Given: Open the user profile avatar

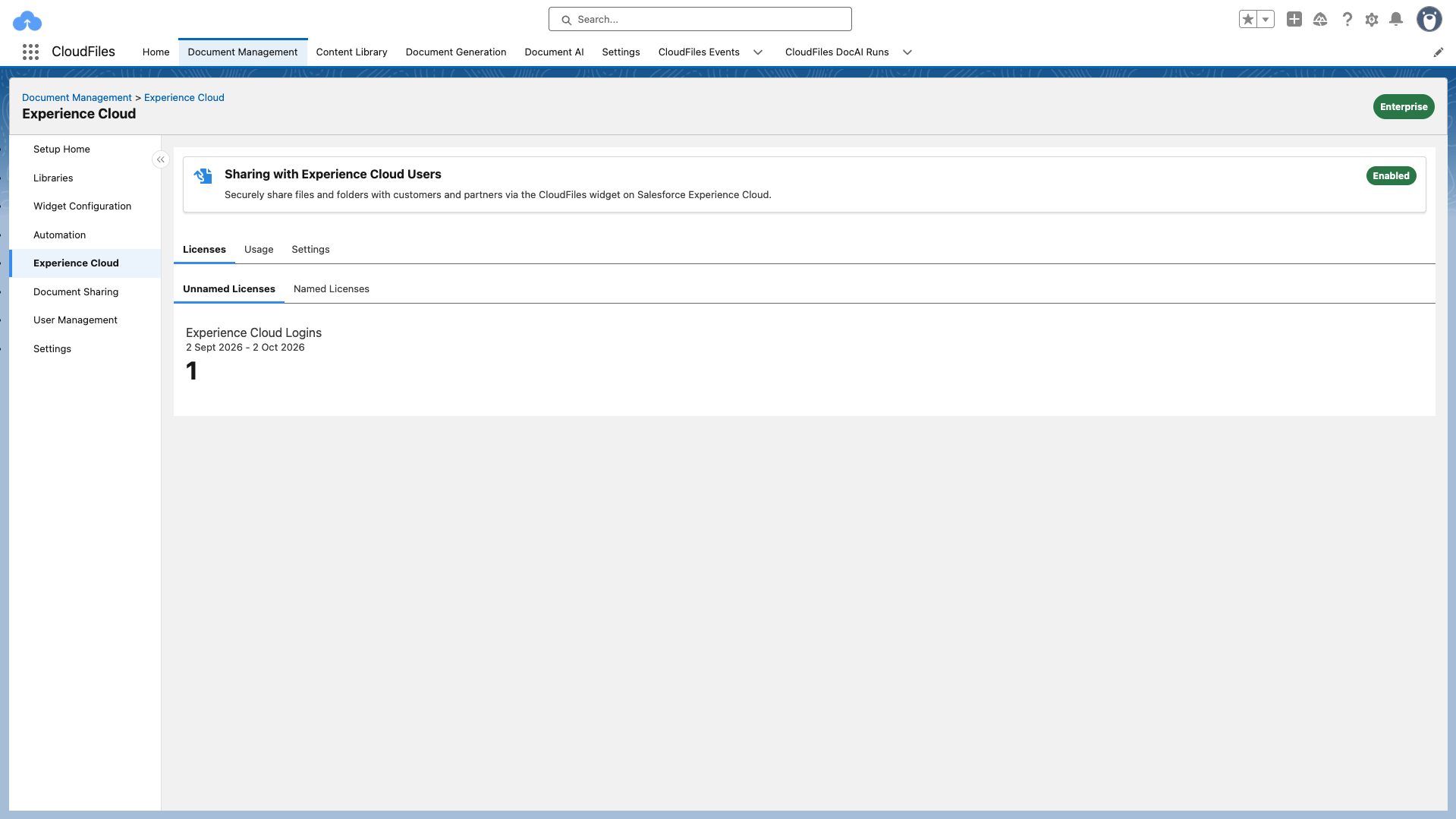Looking at the screenshot, I should [x=1429, y=20].
